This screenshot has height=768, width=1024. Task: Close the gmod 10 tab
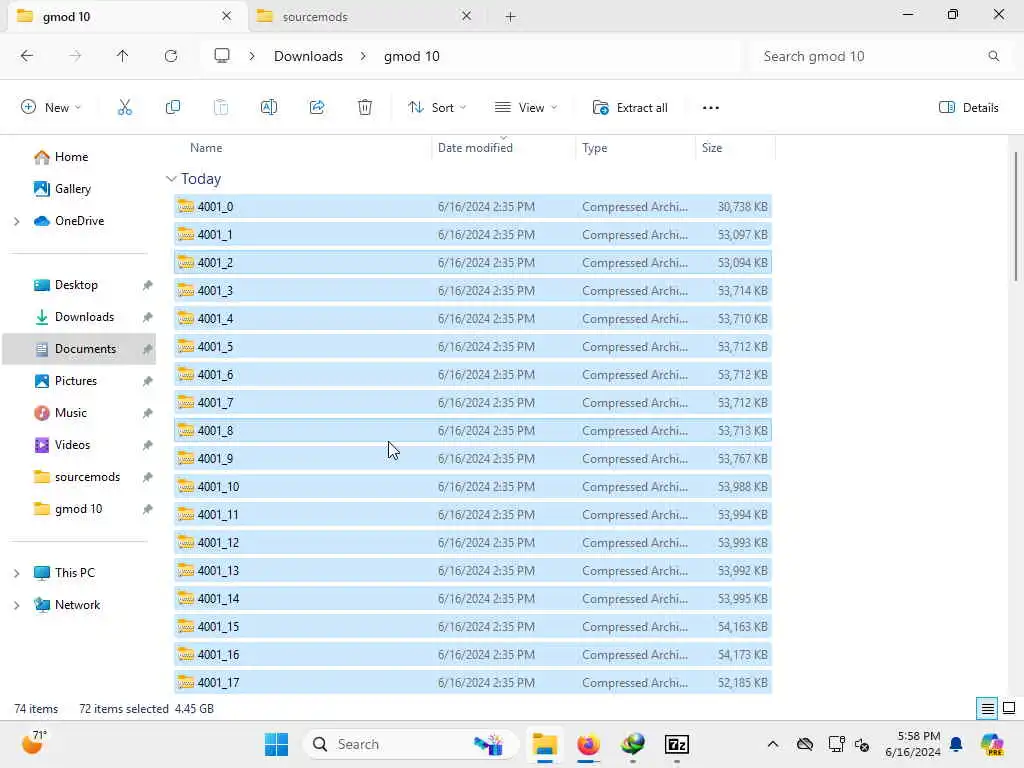tap(226, 16)
